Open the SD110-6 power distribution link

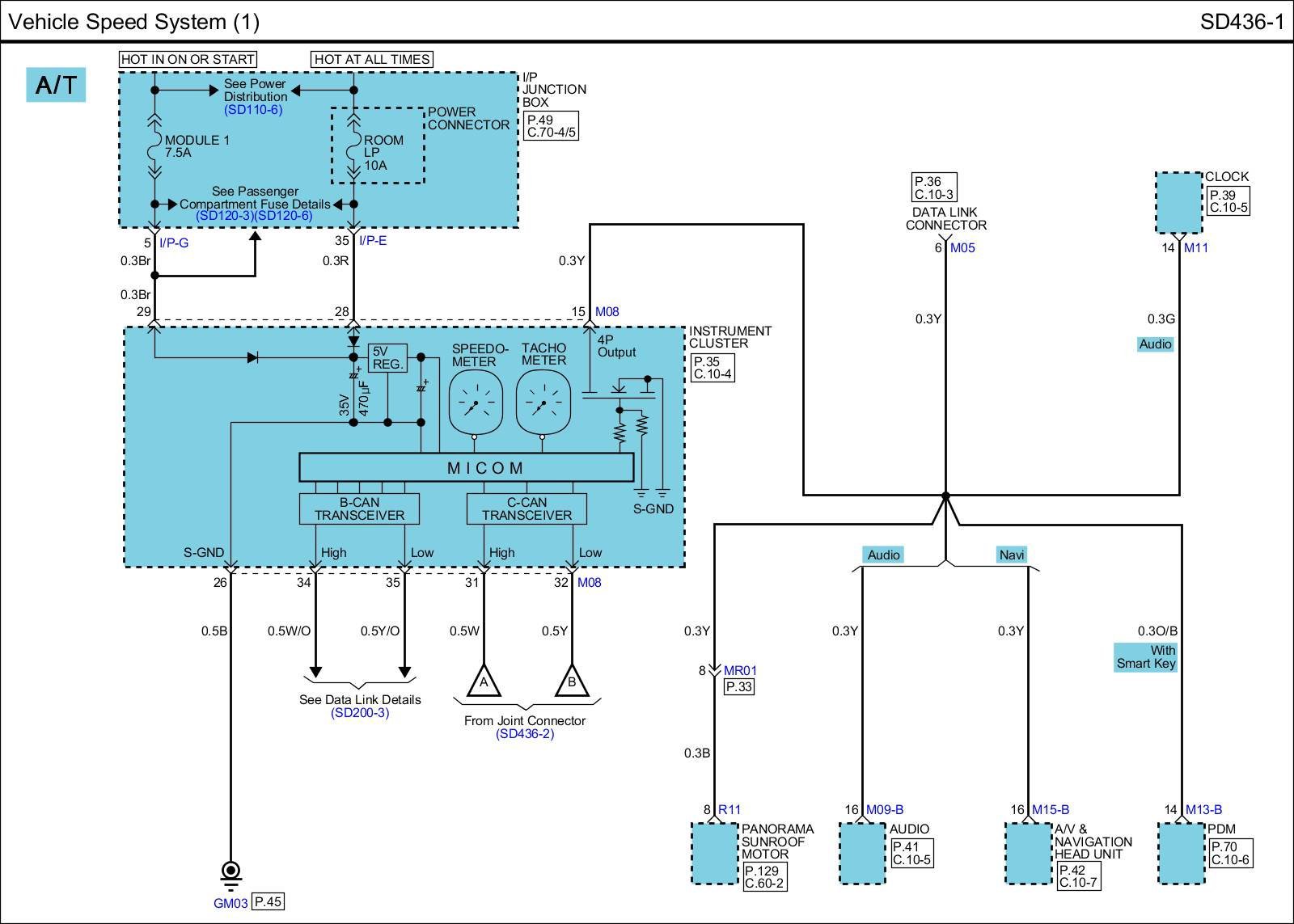[253, 110]
